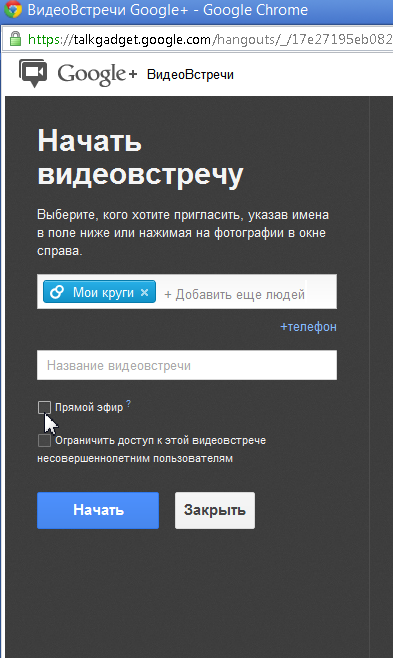Screen dimensions: 393x658
Task: Open the Прямой эфир help question mark
Action: (x=128, y=403)
